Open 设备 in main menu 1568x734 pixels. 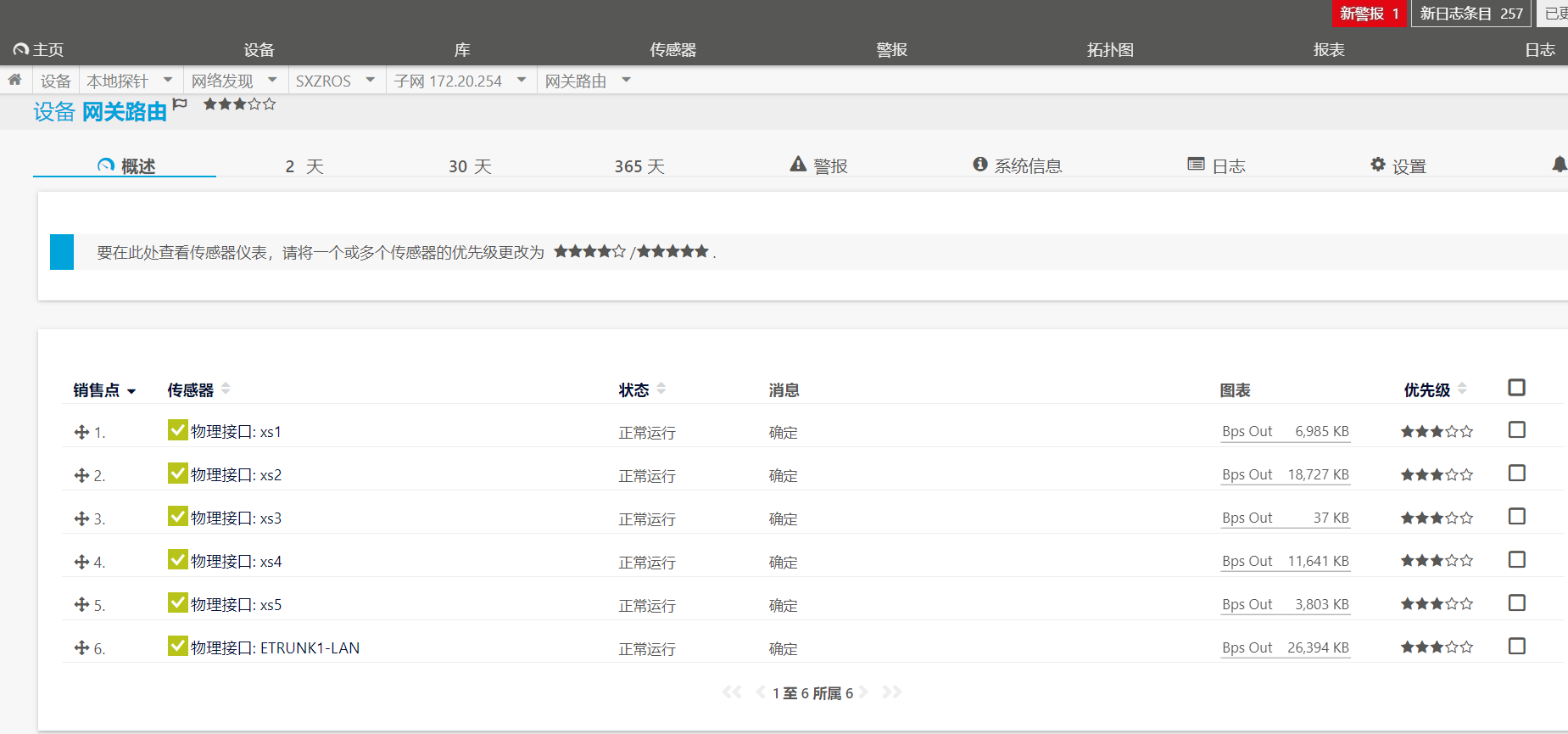point(259,49)
